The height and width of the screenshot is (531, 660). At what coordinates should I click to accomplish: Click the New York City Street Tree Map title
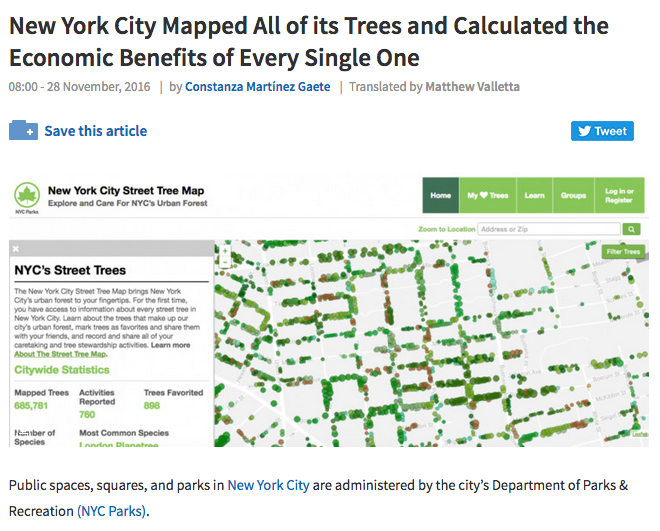pos(126,191)
